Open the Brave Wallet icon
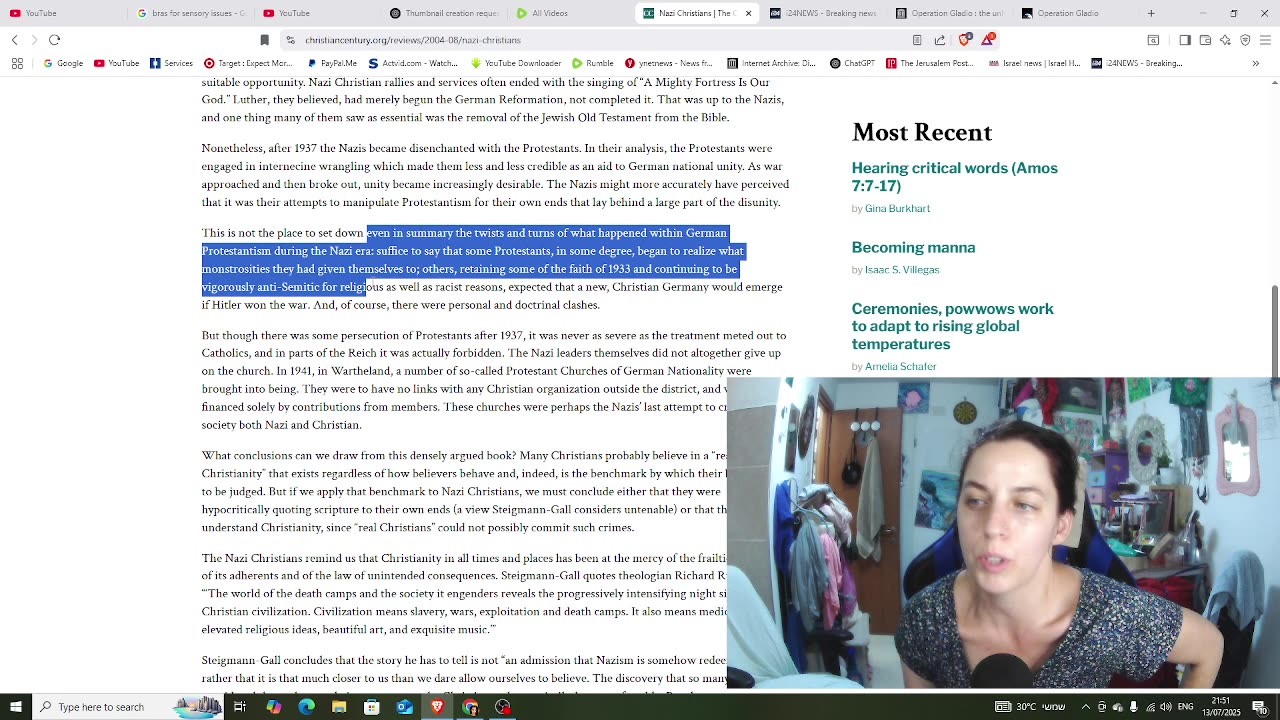 coord(1205,40)
